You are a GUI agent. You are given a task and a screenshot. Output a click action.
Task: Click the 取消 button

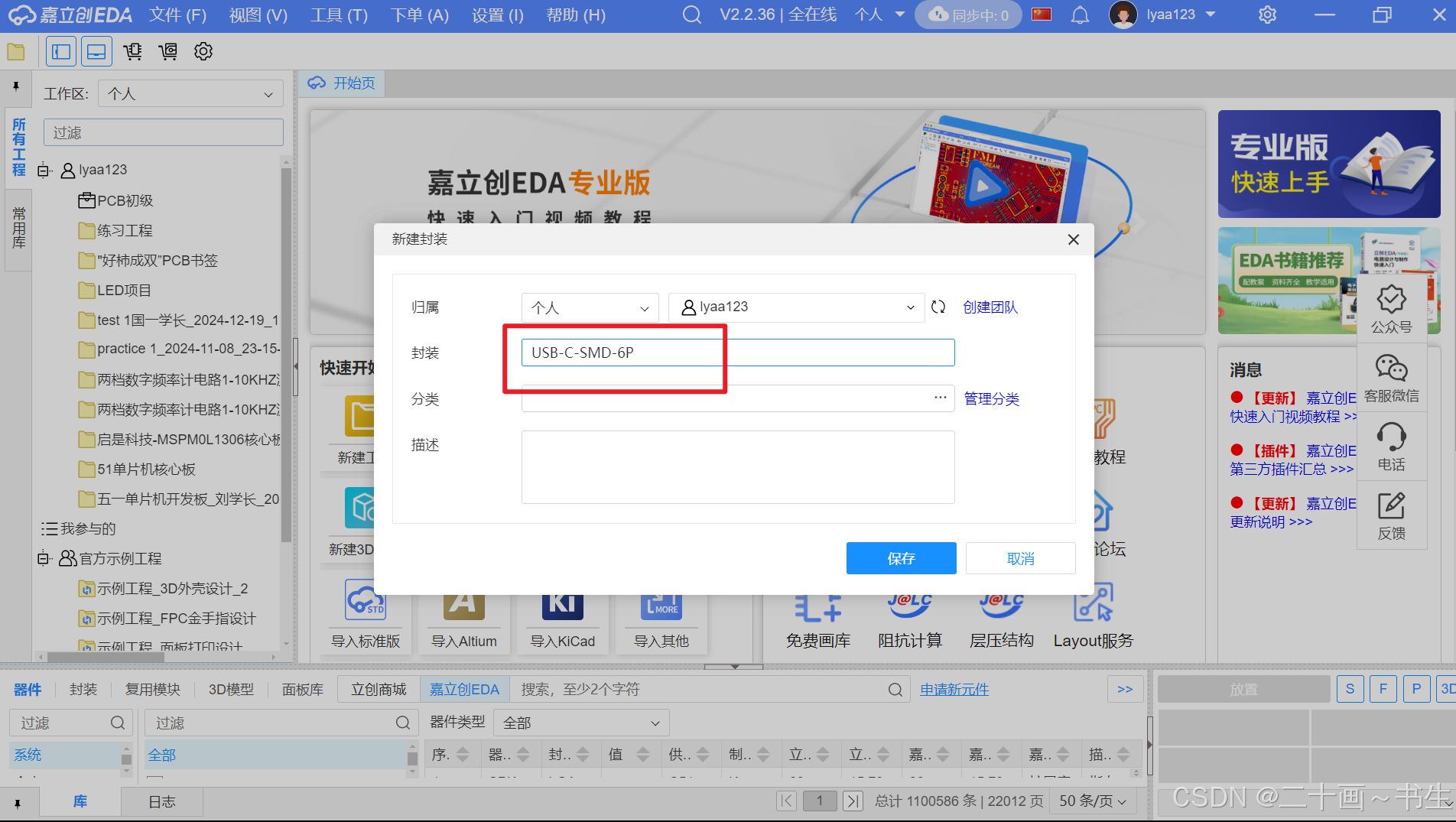(1020, 558)
